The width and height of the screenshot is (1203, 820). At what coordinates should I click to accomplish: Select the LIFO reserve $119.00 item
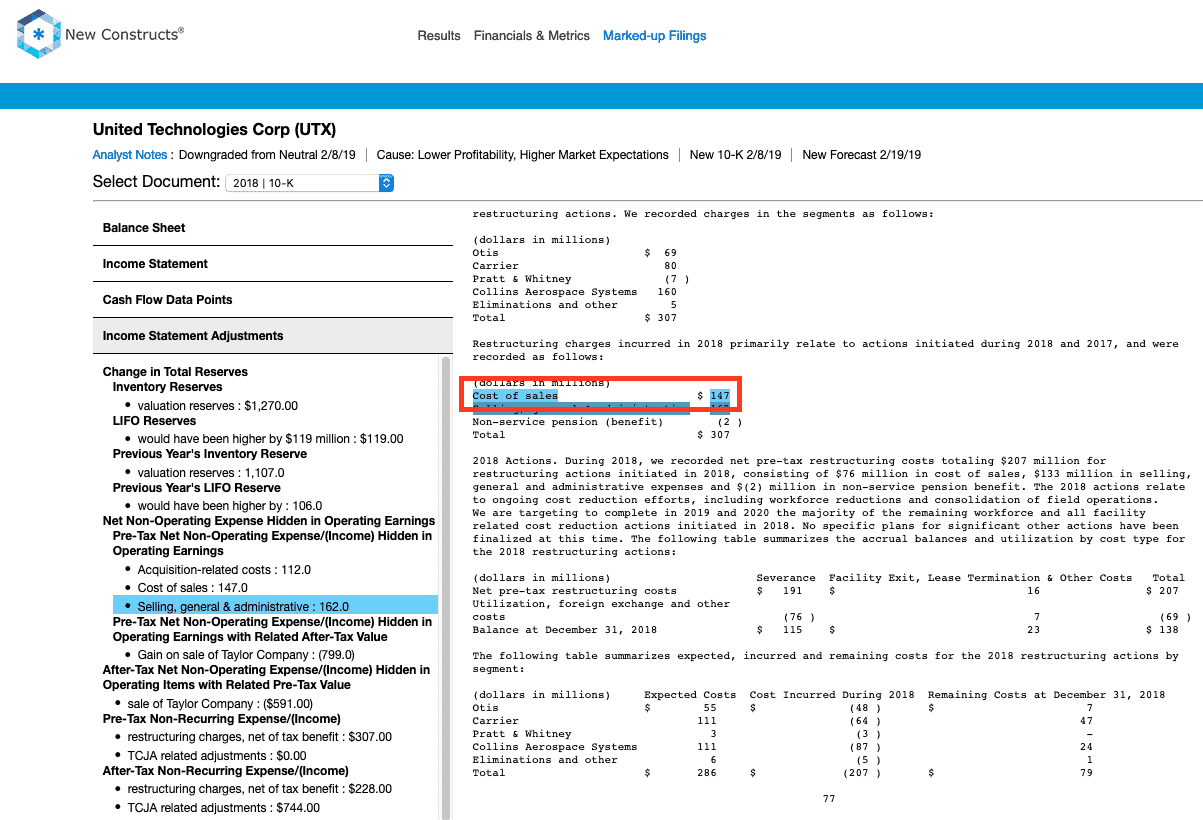[271, 439]
